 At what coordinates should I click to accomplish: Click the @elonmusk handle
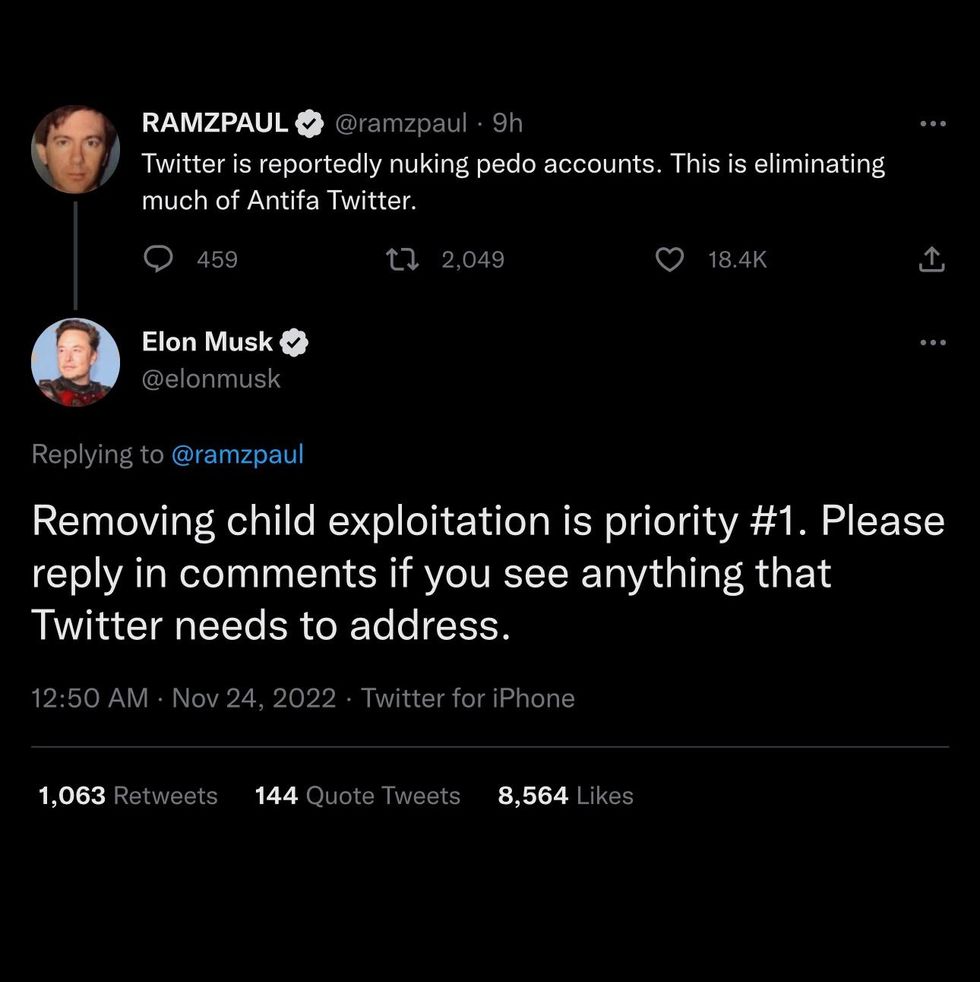(212, 379)
